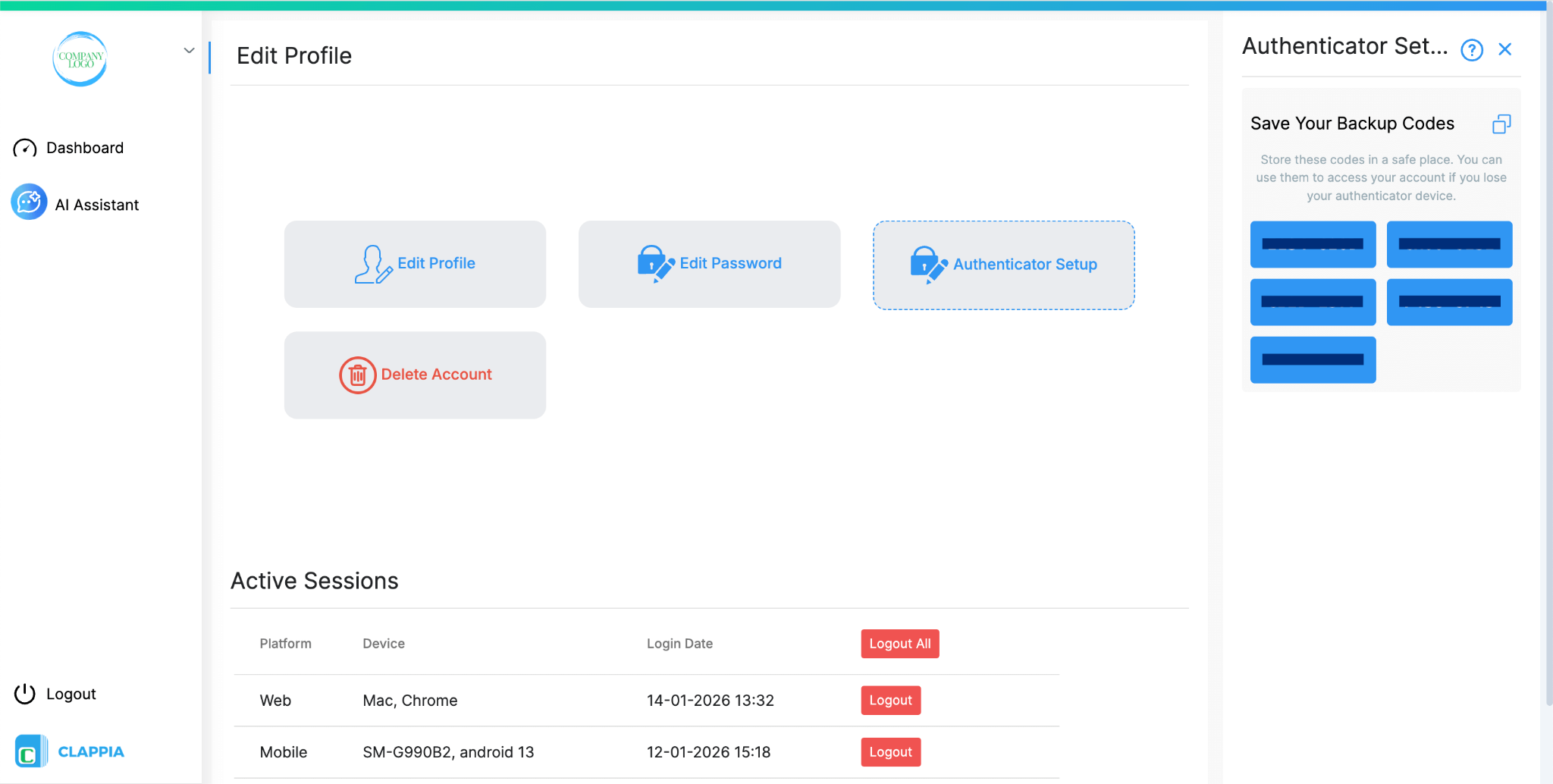This screenshot has height=784, width=1553.
Task: Select the Edit Password lock icon
Action: point(655,264)
